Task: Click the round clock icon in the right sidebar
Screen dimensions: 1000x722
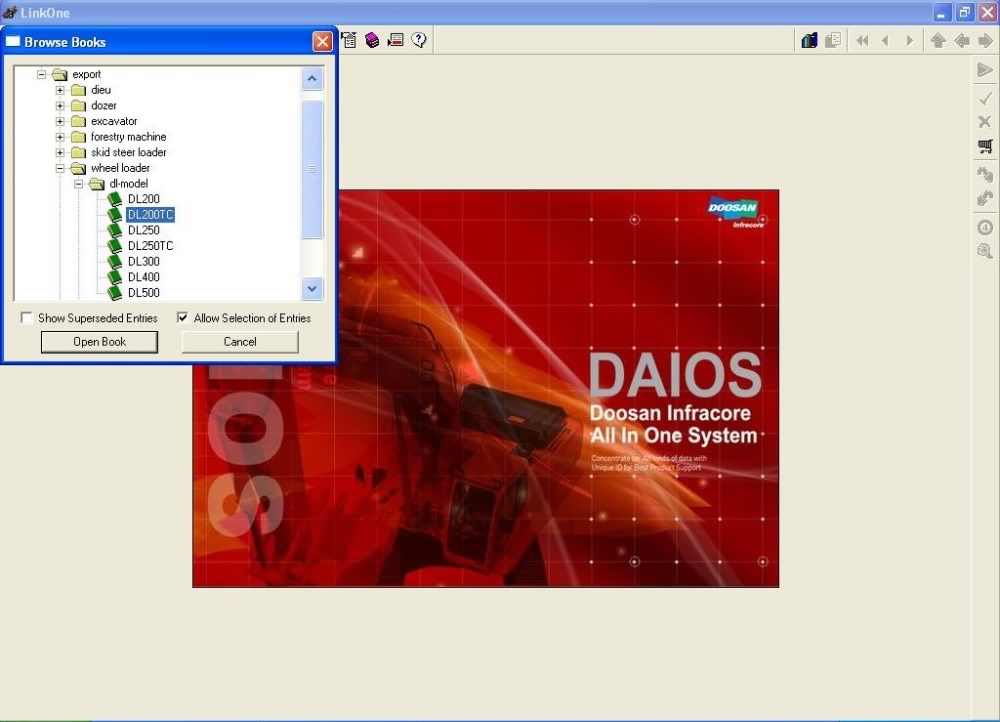Action: click(985, 227)
